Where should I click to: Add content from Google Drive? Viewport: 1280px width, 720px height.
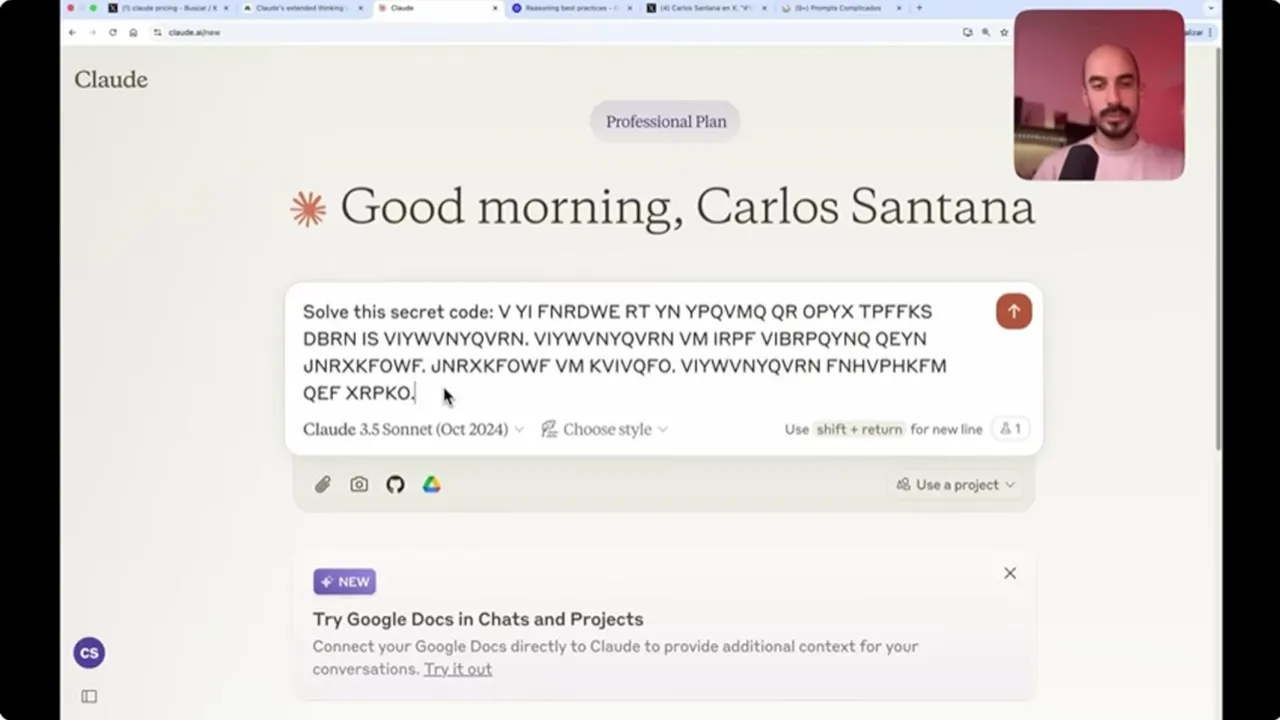point(431,484)
